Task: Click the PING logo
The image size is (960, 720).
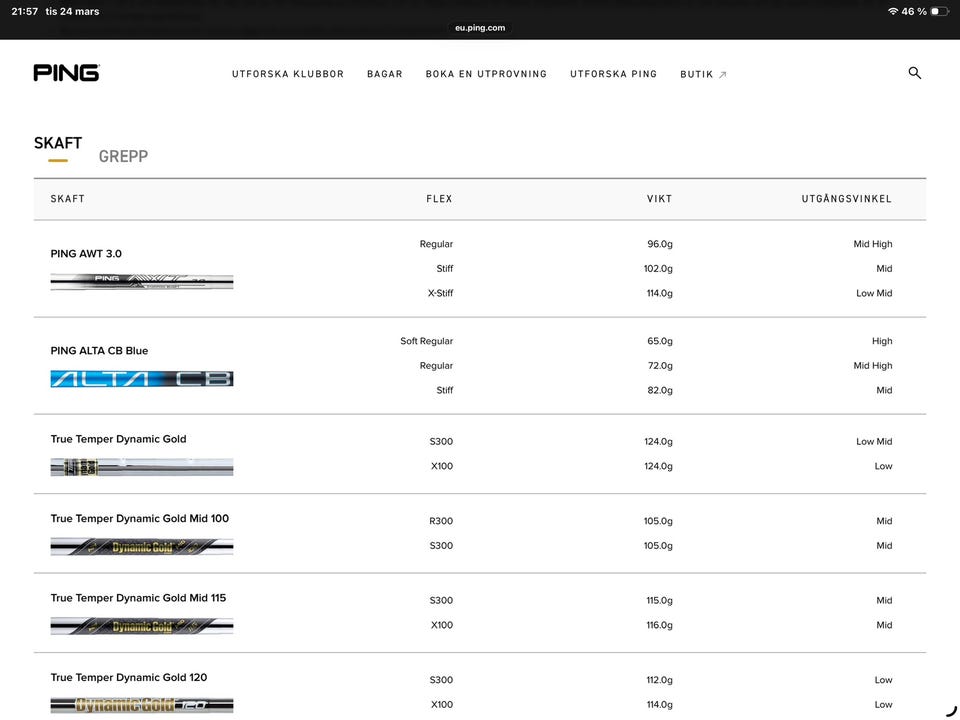Action: point(66,73)
